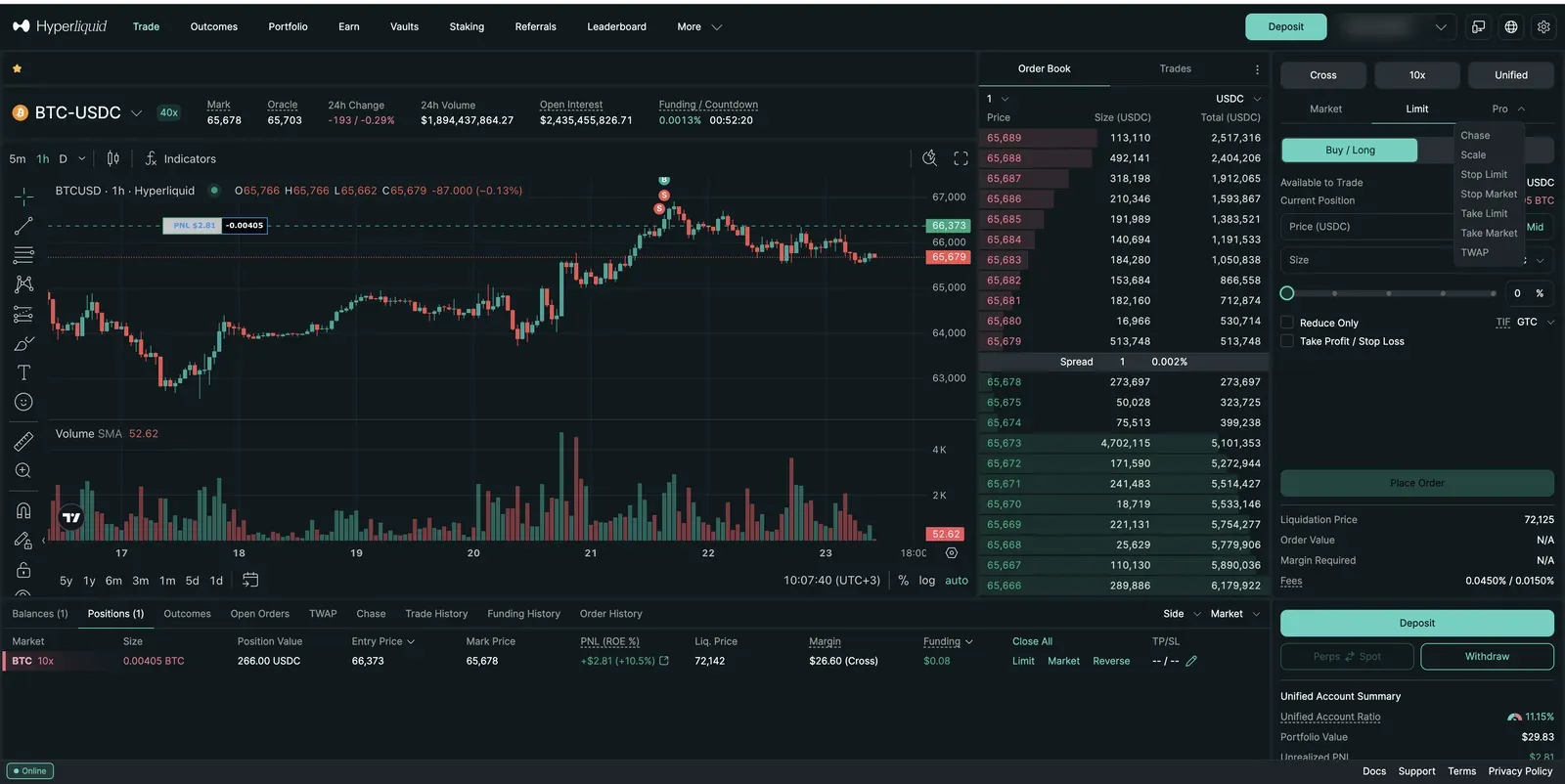Choose Stop Limit from Pro menu
The image size is (1565, 784).
1484,175
